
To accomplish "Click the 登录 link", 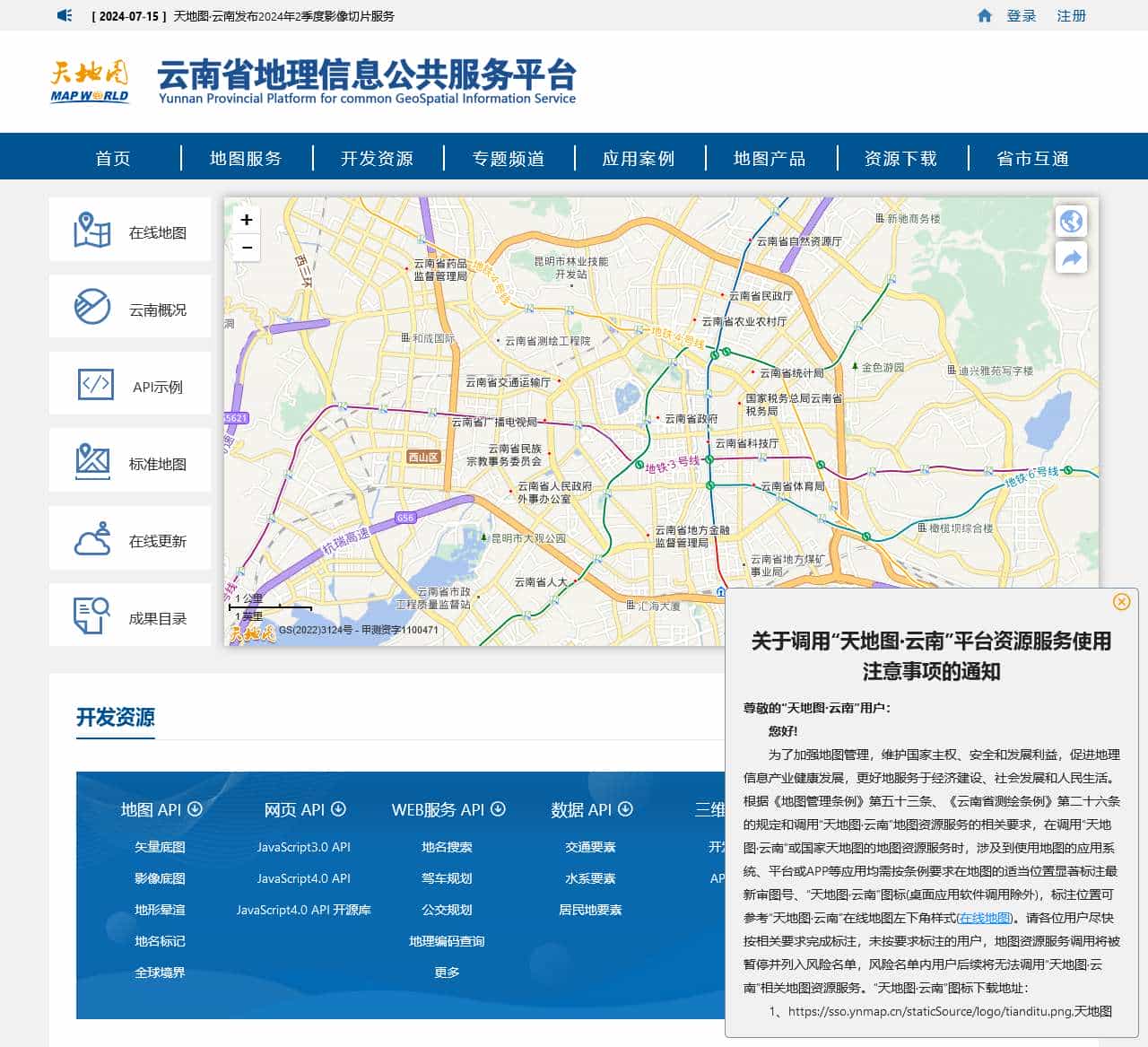I will pyautogui.click(x=1022, y=15).
